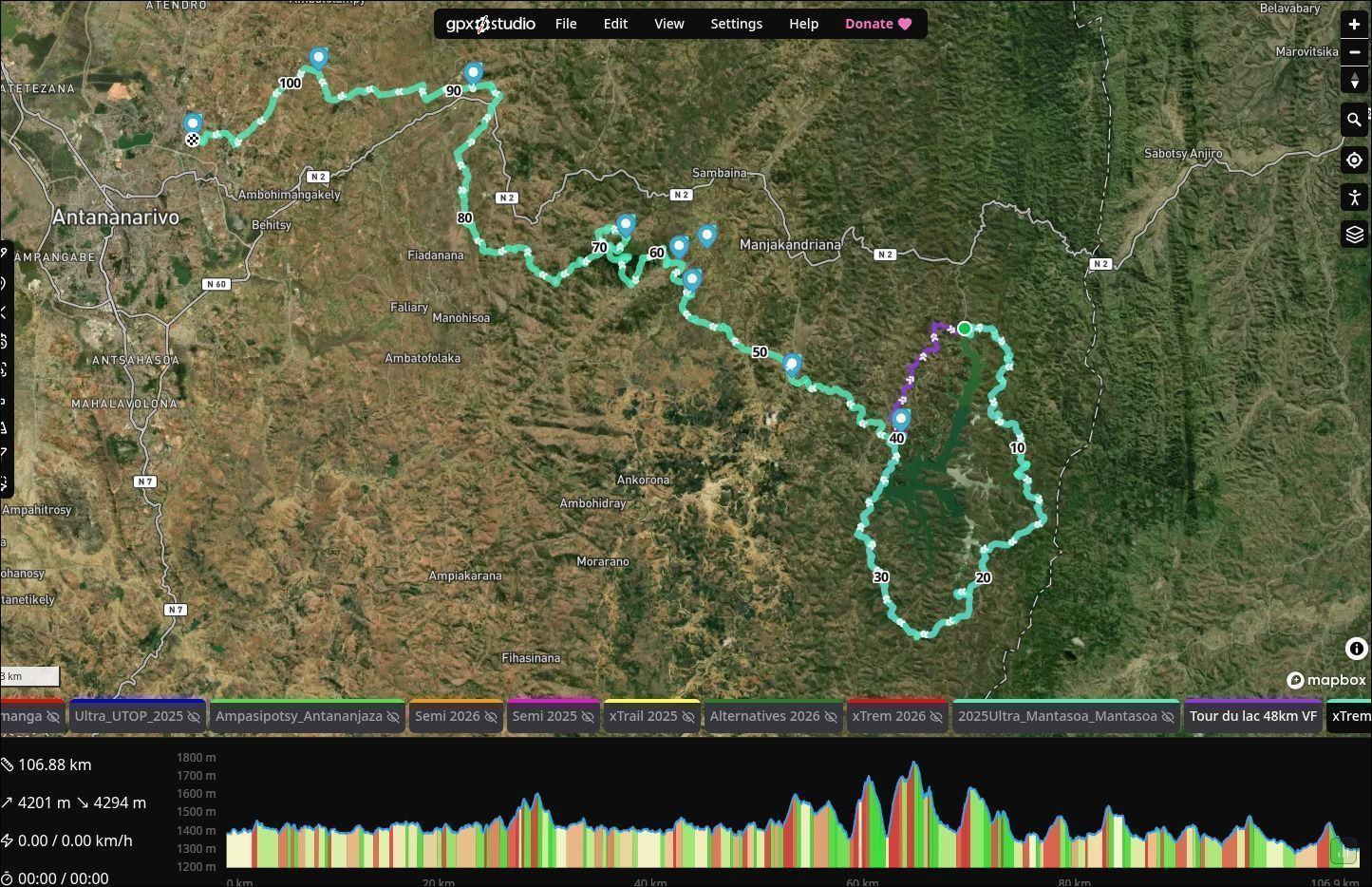Click the map attribution info icon
1372x887 pixels.
point(1356,649)
